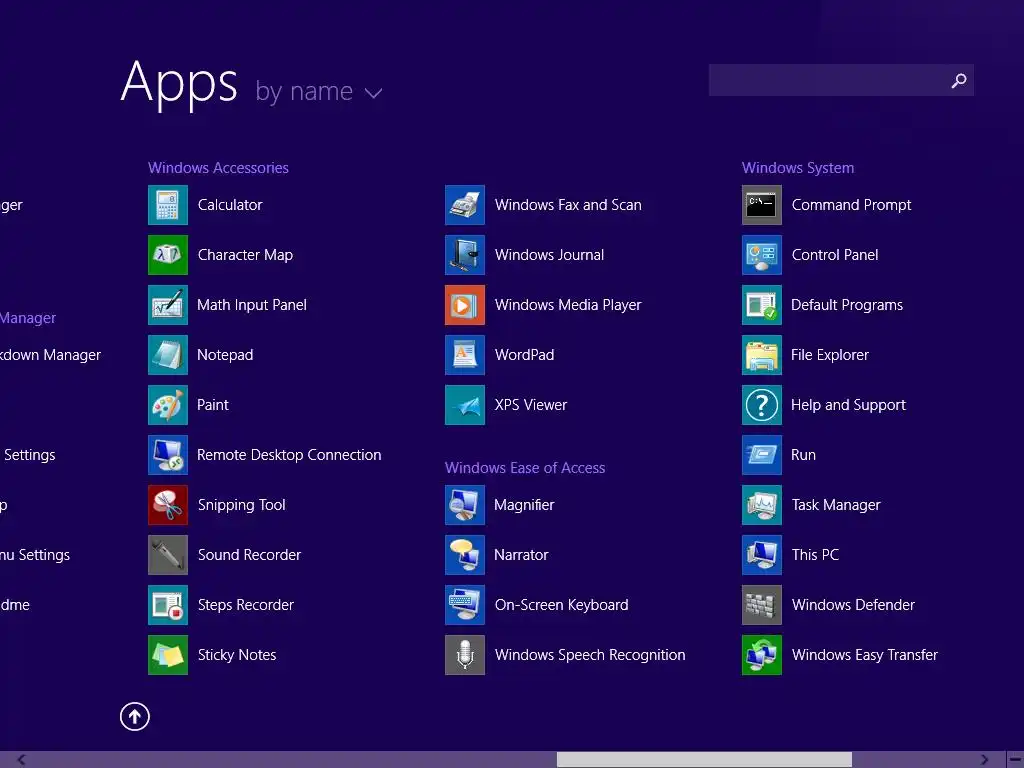
Task: Open the Default Programs icon
Action: point(761,305)
